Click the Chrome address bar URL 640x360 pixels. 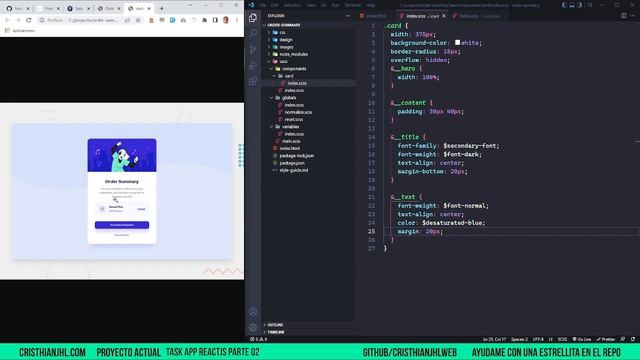(93, 20)
